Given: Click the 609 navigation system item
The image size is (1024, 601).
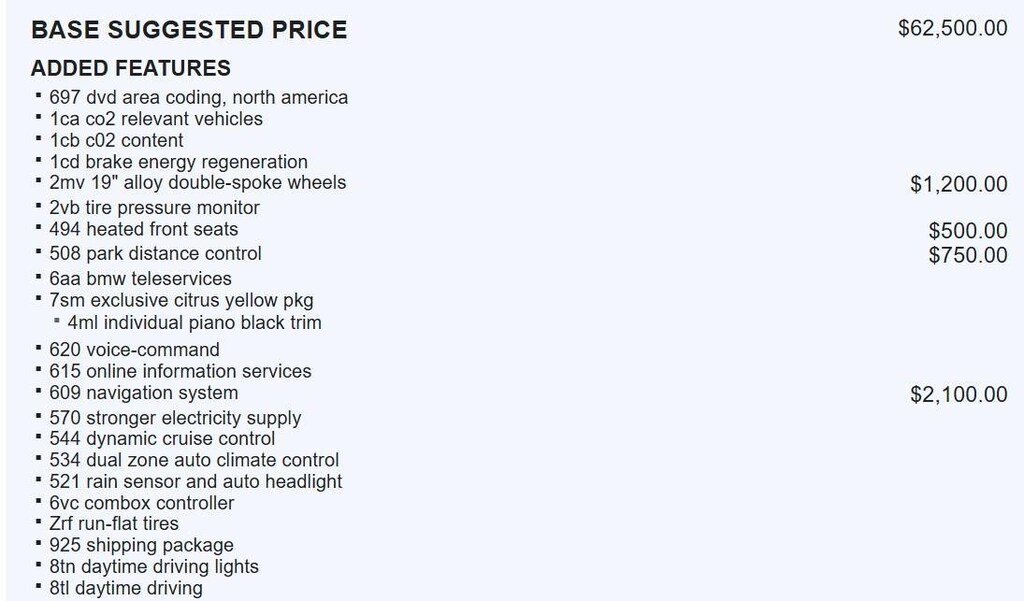Looking at the screenshot, I should [x=143, y=393].
